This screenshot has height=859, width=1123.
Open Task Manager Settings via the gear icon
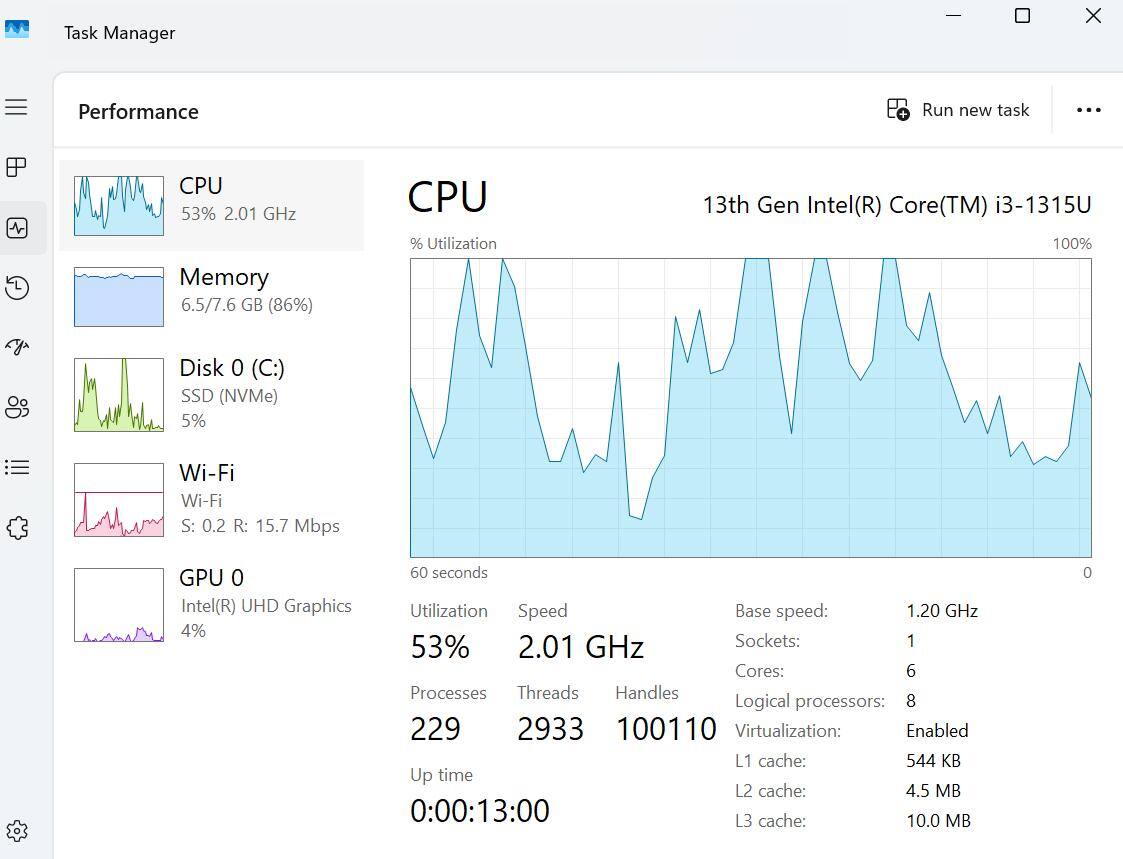[x=16, y=830]
